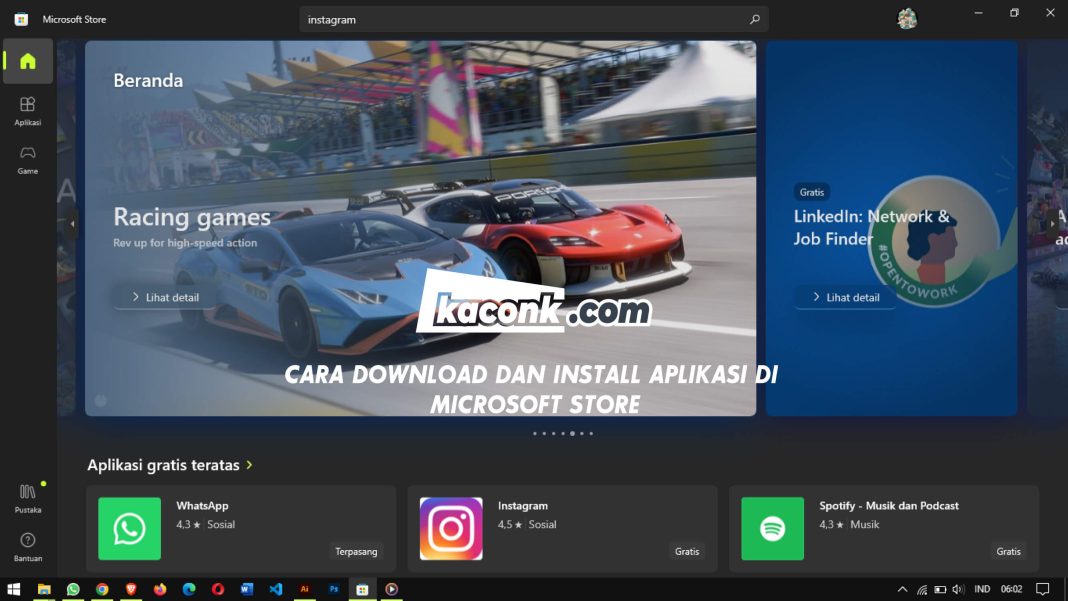The width and height of the screenshot is (1068, 601).
Task: Click the Gratis badge on LinkedIn banner
Action: [x=812, y=192]
